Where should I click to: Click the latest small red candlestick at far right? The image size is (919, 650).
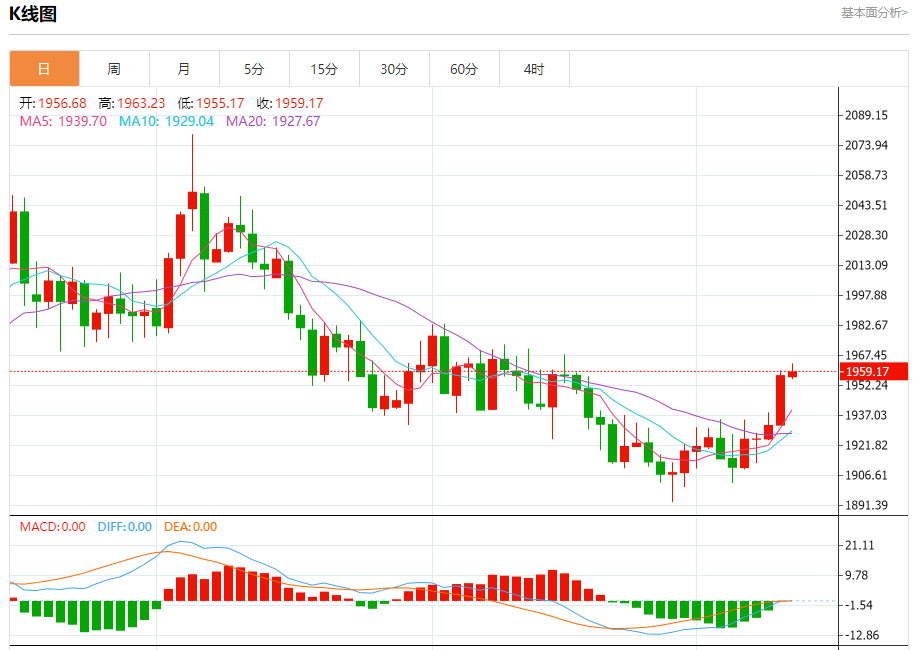(792, 373)
